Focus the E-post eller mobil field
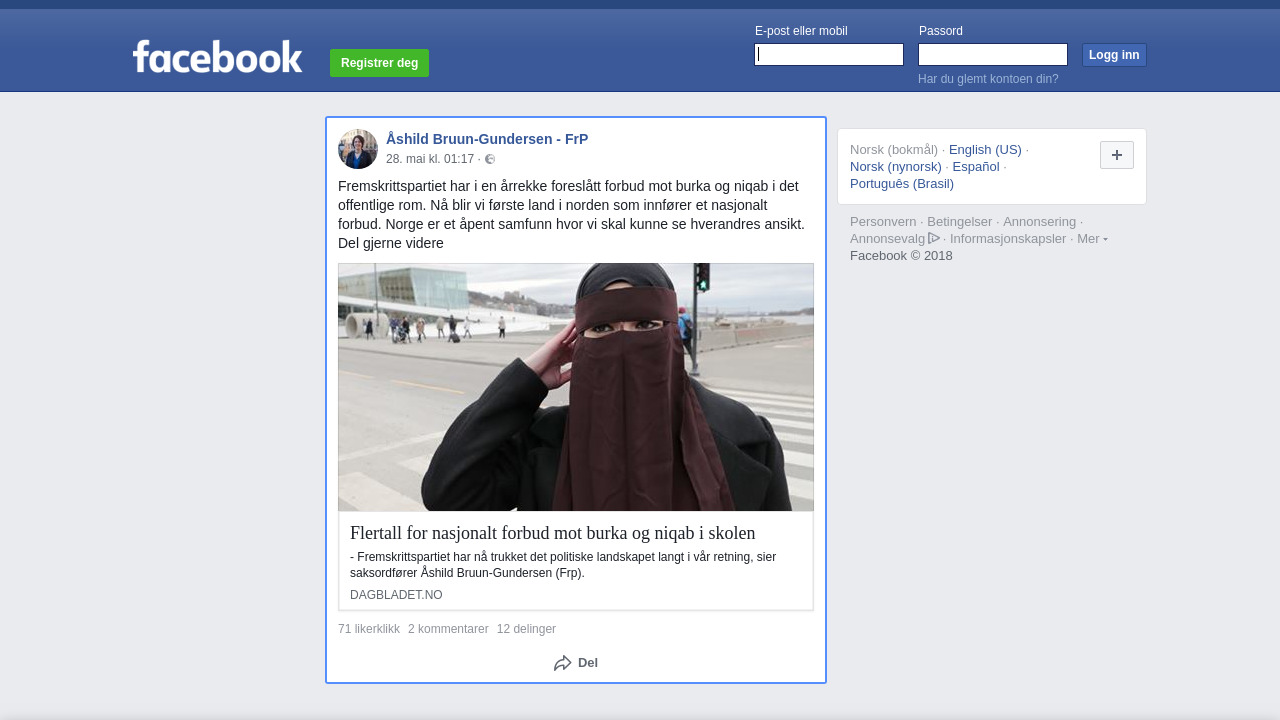Image resolution: width=1280 pixels, height=720 pixels. click(x=829, y=54)
